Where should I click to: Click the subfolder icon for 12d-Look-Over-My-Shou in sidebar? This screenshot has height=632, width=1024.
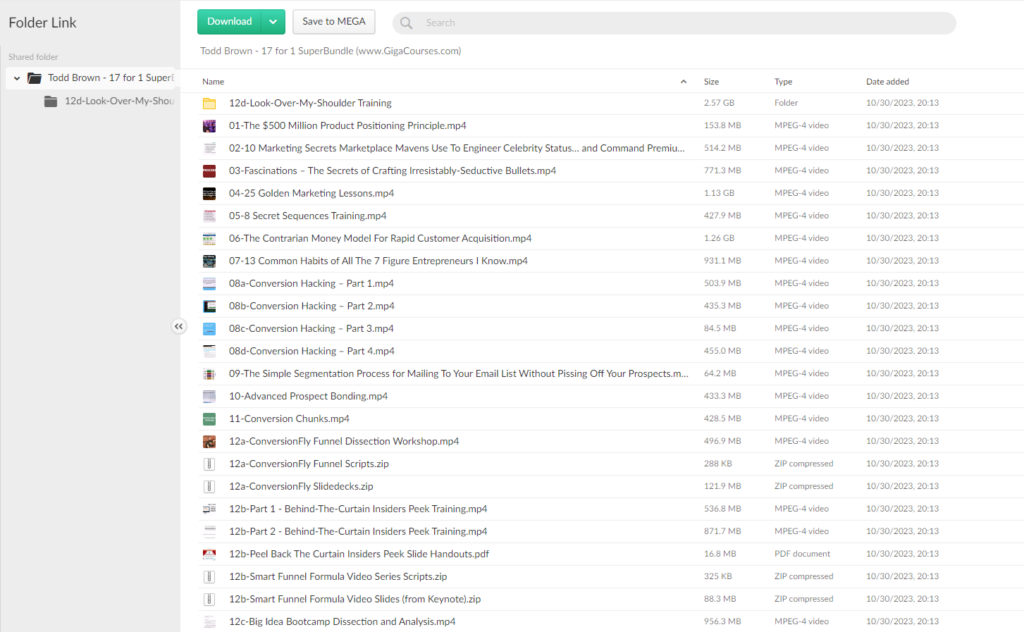[x=51, y=101]
